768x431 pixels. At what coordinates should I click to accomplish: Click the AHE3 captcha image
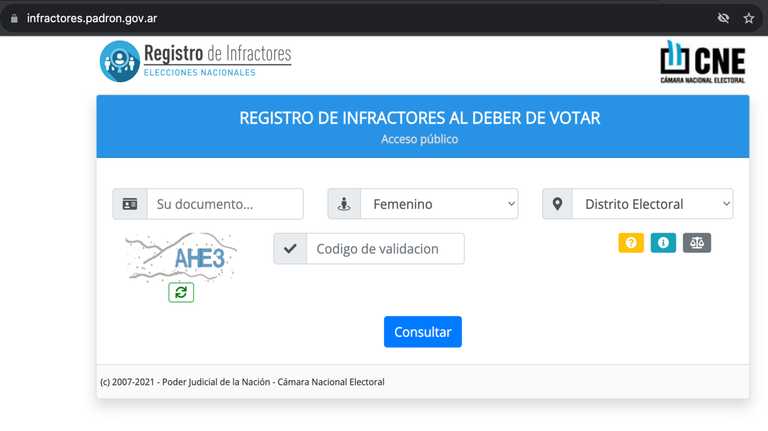point(181,257)
